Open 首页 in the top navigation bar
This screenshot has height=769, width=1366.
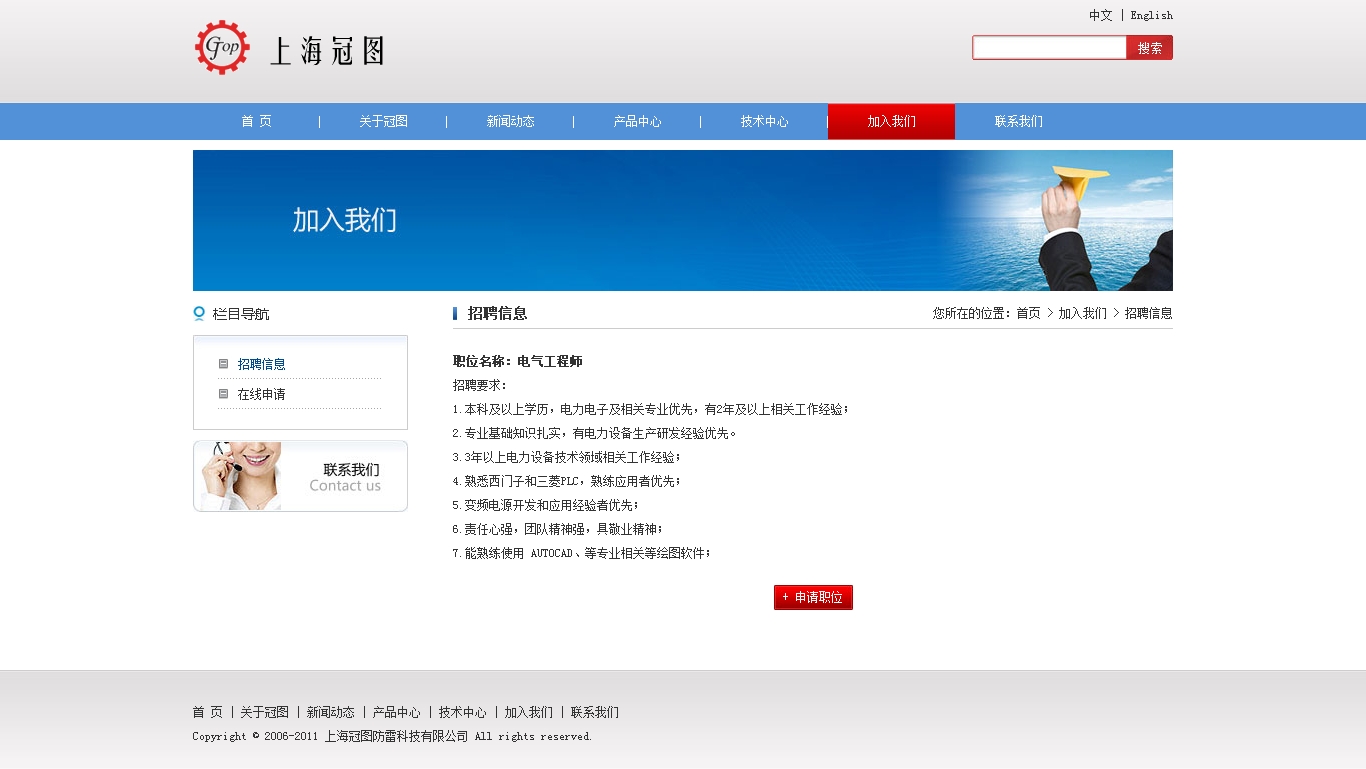click(256, 121)
